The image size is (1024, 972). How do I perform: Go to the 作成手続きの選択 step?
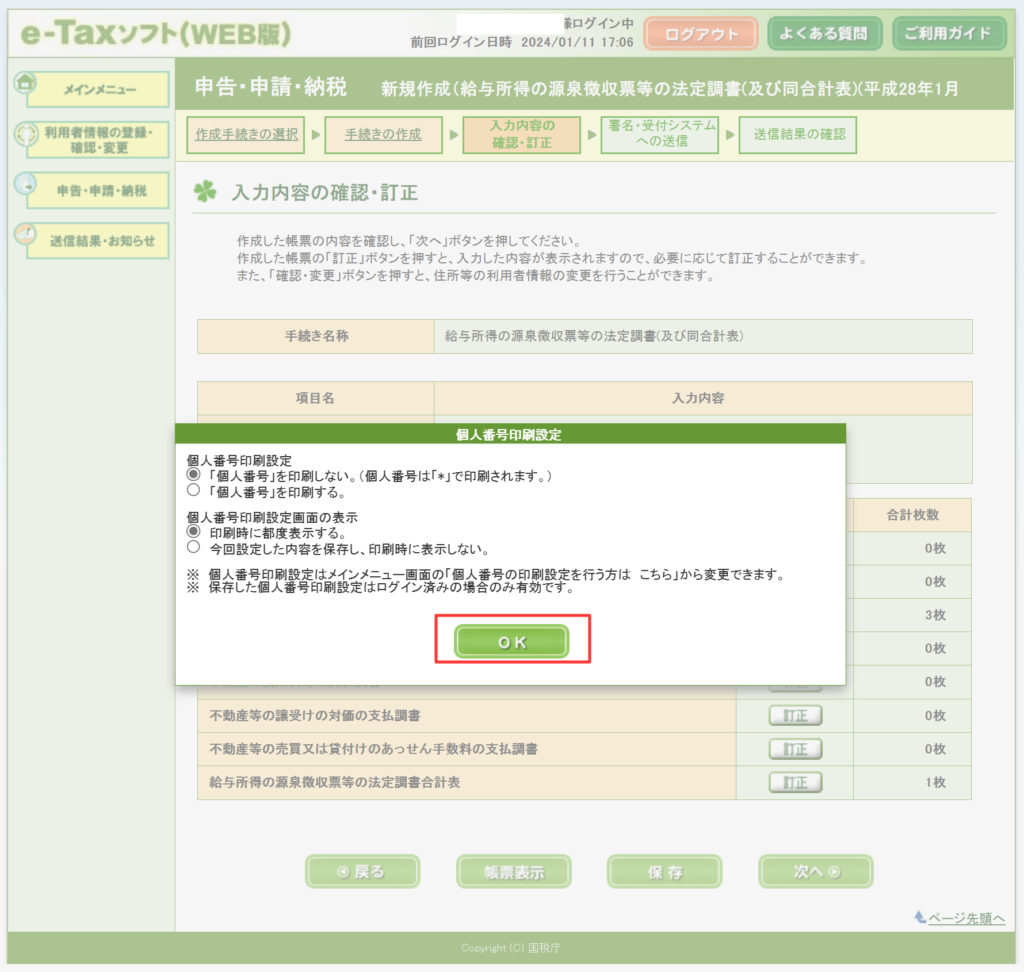246,135
